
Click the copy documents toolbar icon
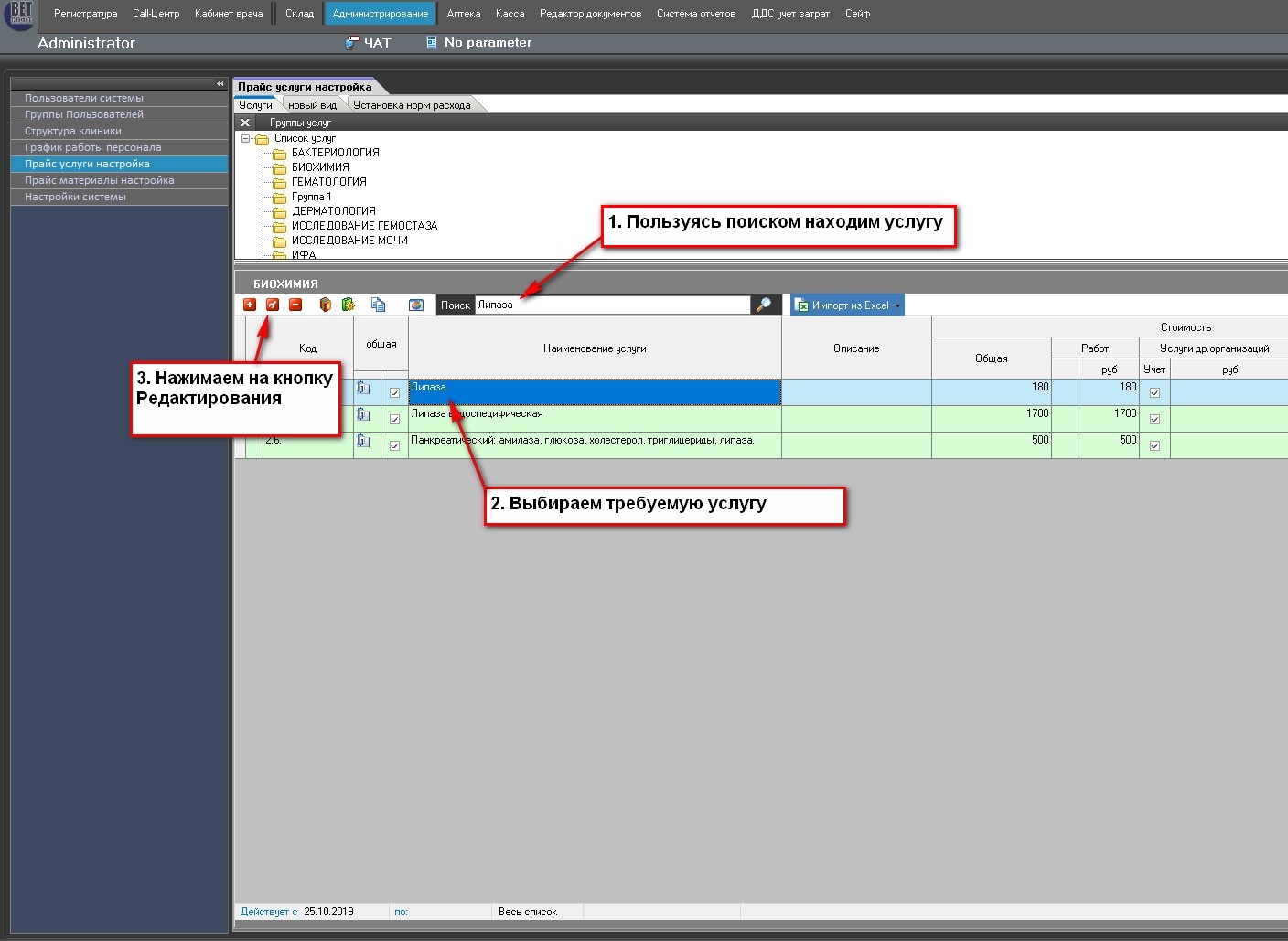pyautogui.click(x=378, y=305)
